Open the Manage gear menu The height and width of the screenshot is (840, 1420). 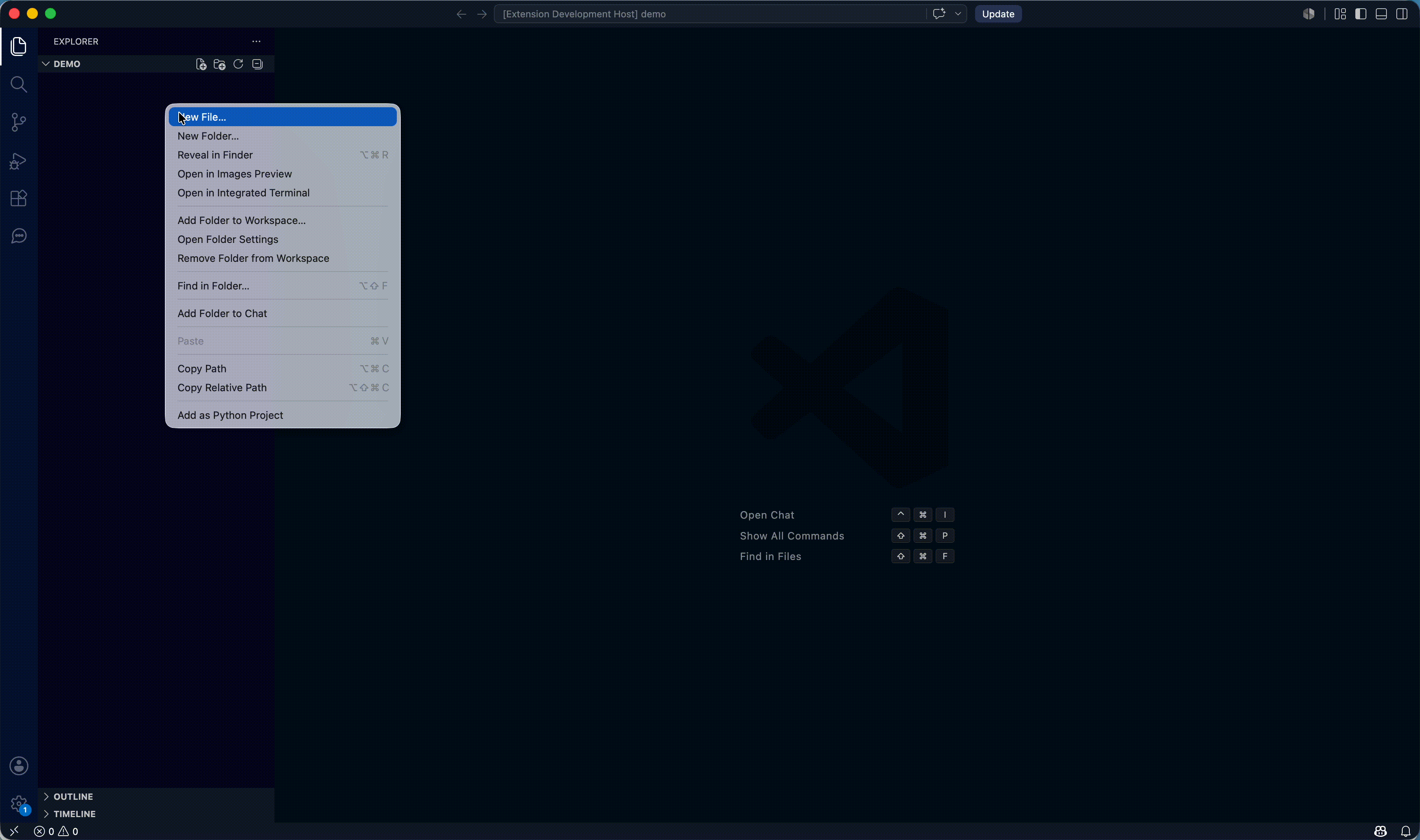pos(19,803)
